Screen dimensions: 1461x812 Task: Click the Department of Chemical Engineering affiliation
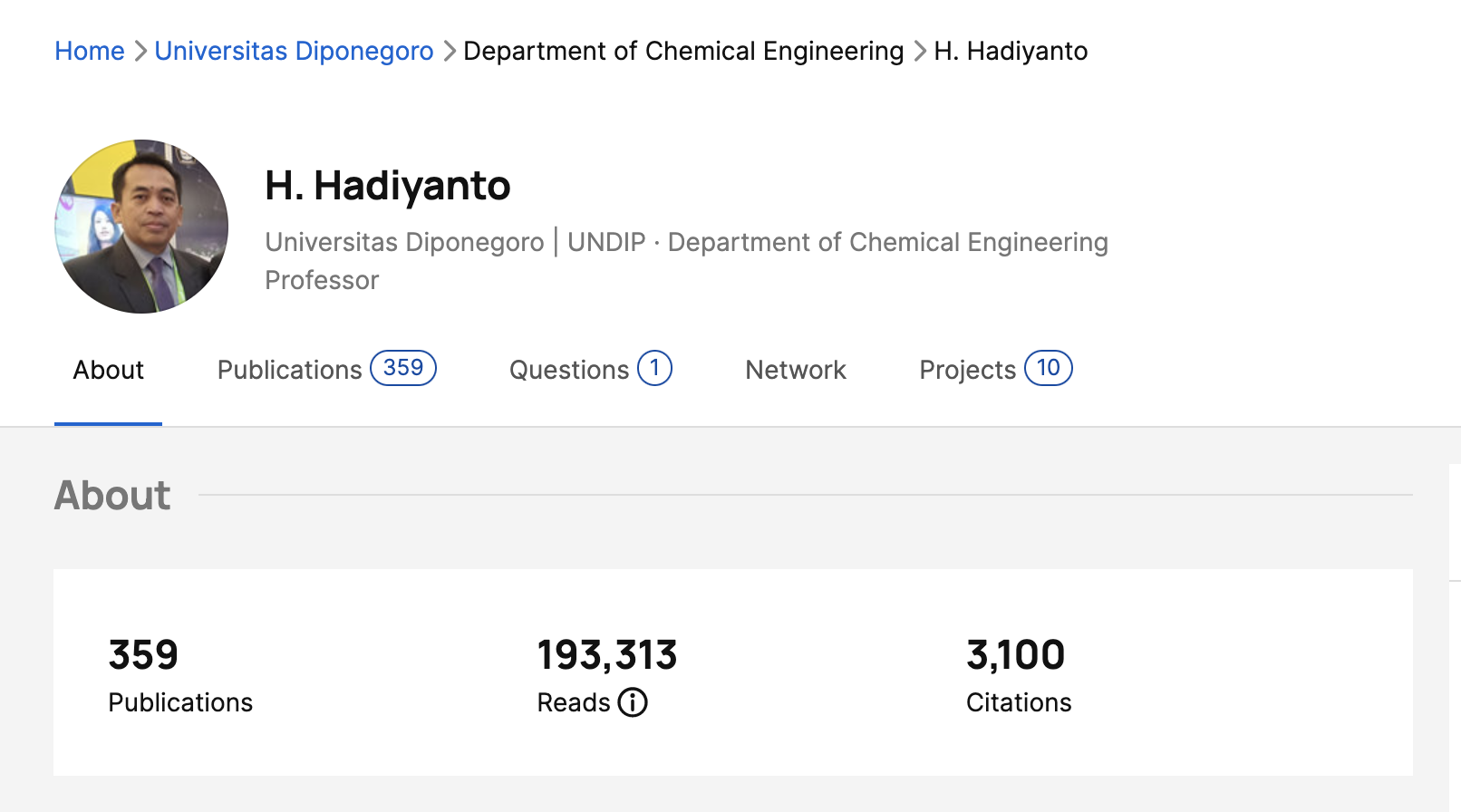887,243
